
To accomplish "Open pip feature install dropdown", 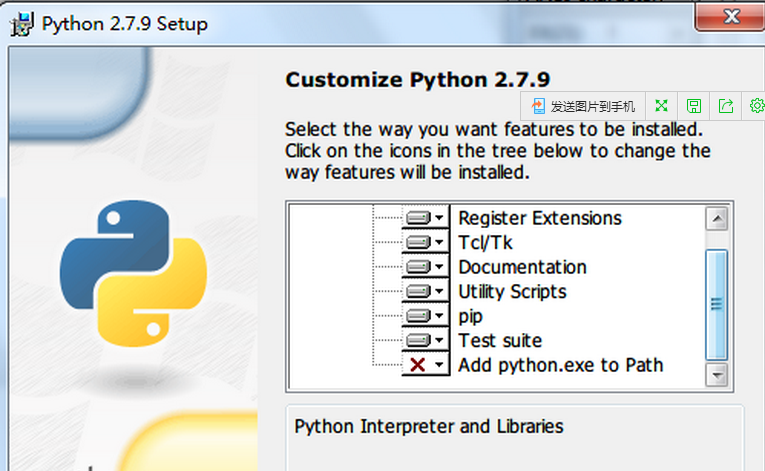I will point(425,315).
